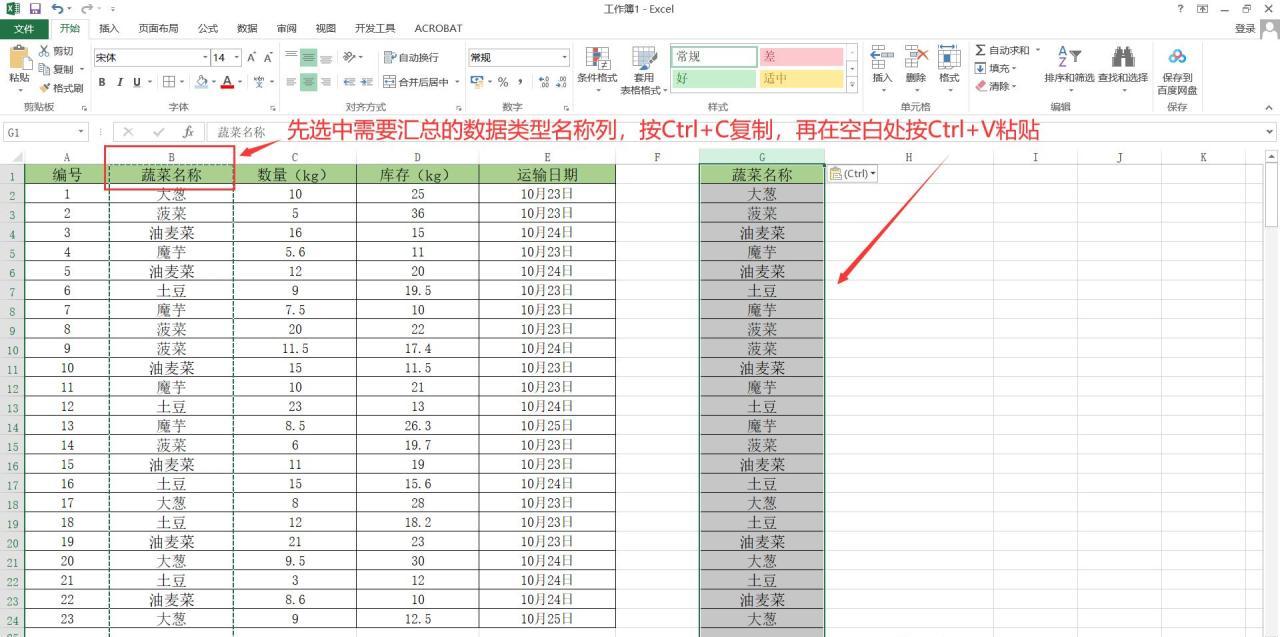This screenshot has width=1280, height=637.
Task: Toggle center horizontal alignment
Action: coord(309,82)
